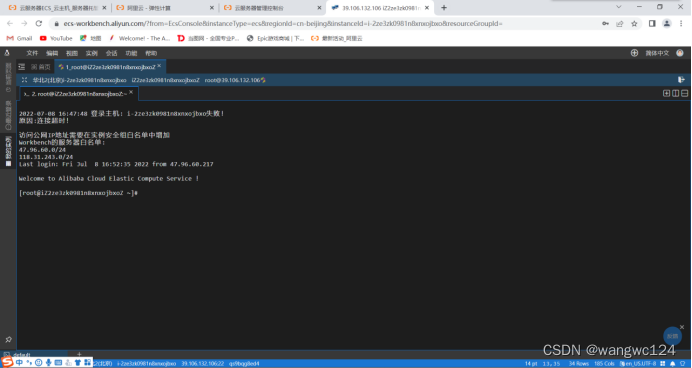Screen dimensions: 692x368
Task: Reload the page with browser refresh button
Action: pos(39,23)
